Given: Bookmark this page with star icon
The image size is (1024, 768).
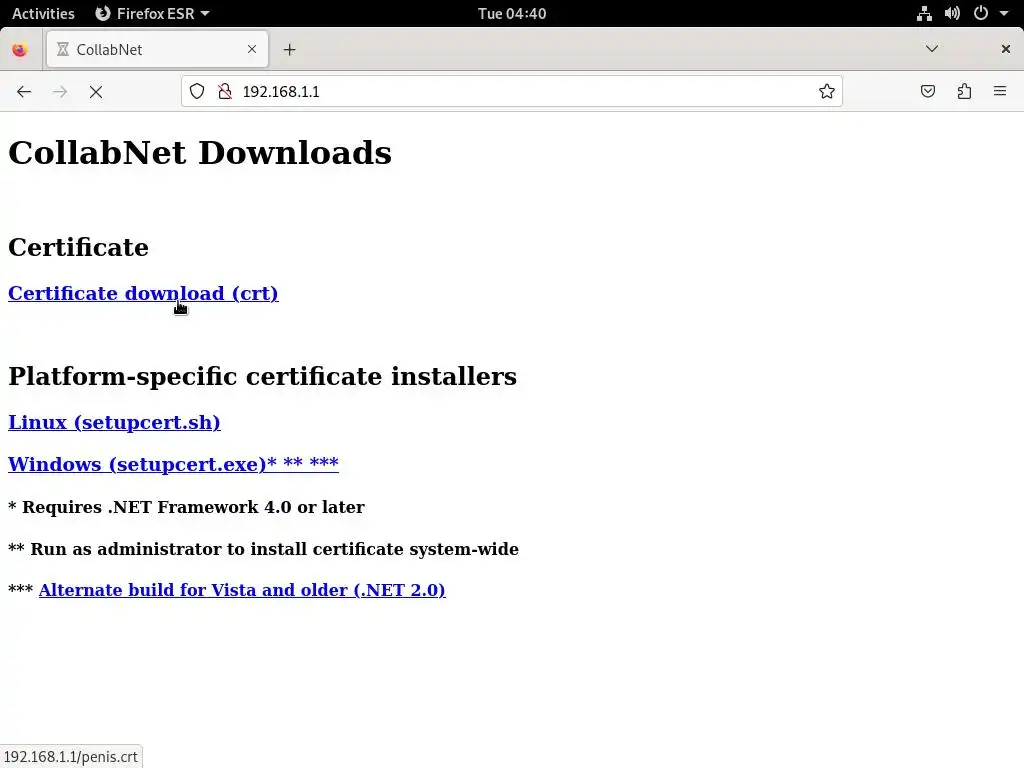Looking at the screenshot, I should [827, 91].
